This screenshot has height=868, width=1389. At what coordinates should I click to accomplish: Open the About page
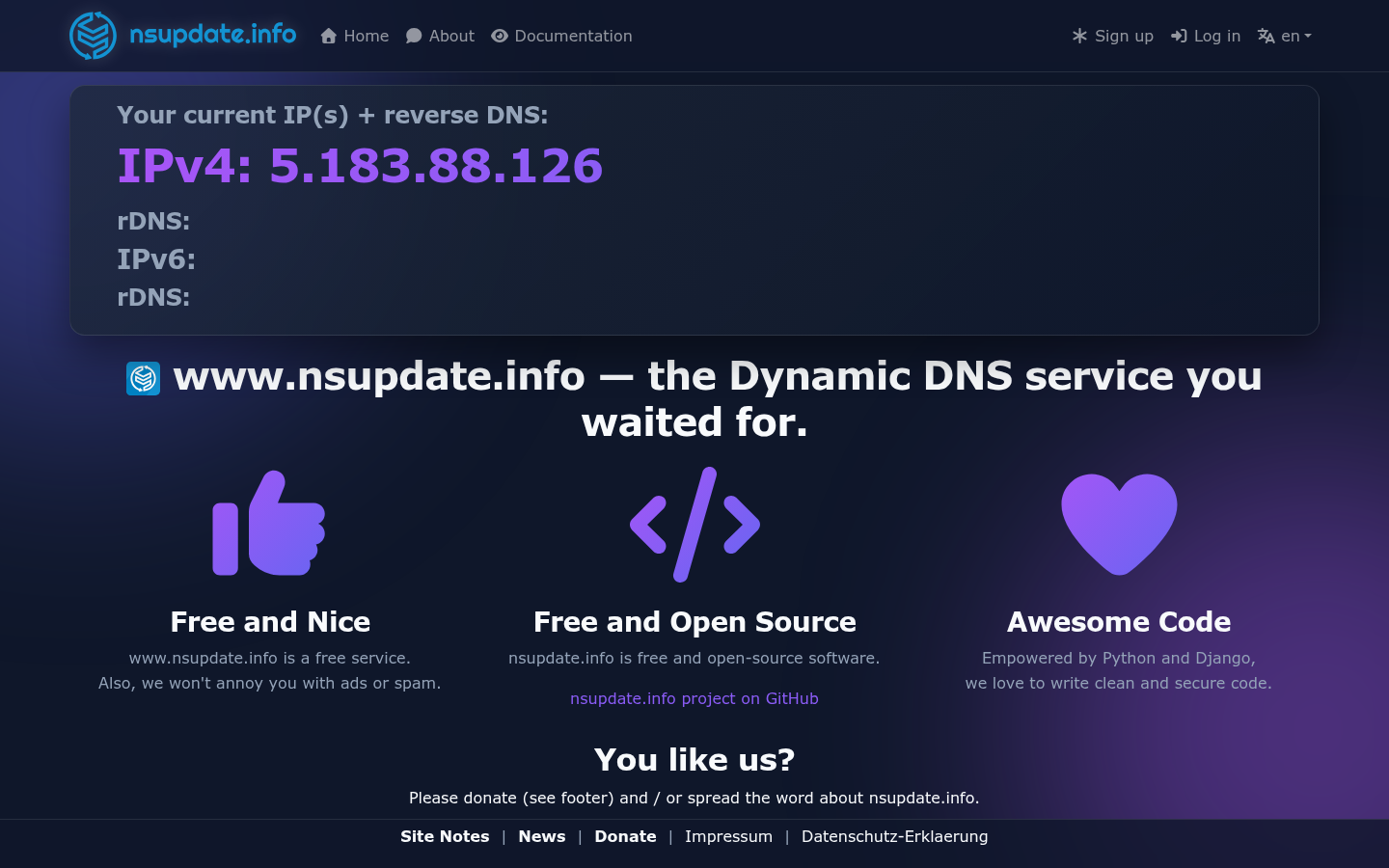(x=440, y=36)
